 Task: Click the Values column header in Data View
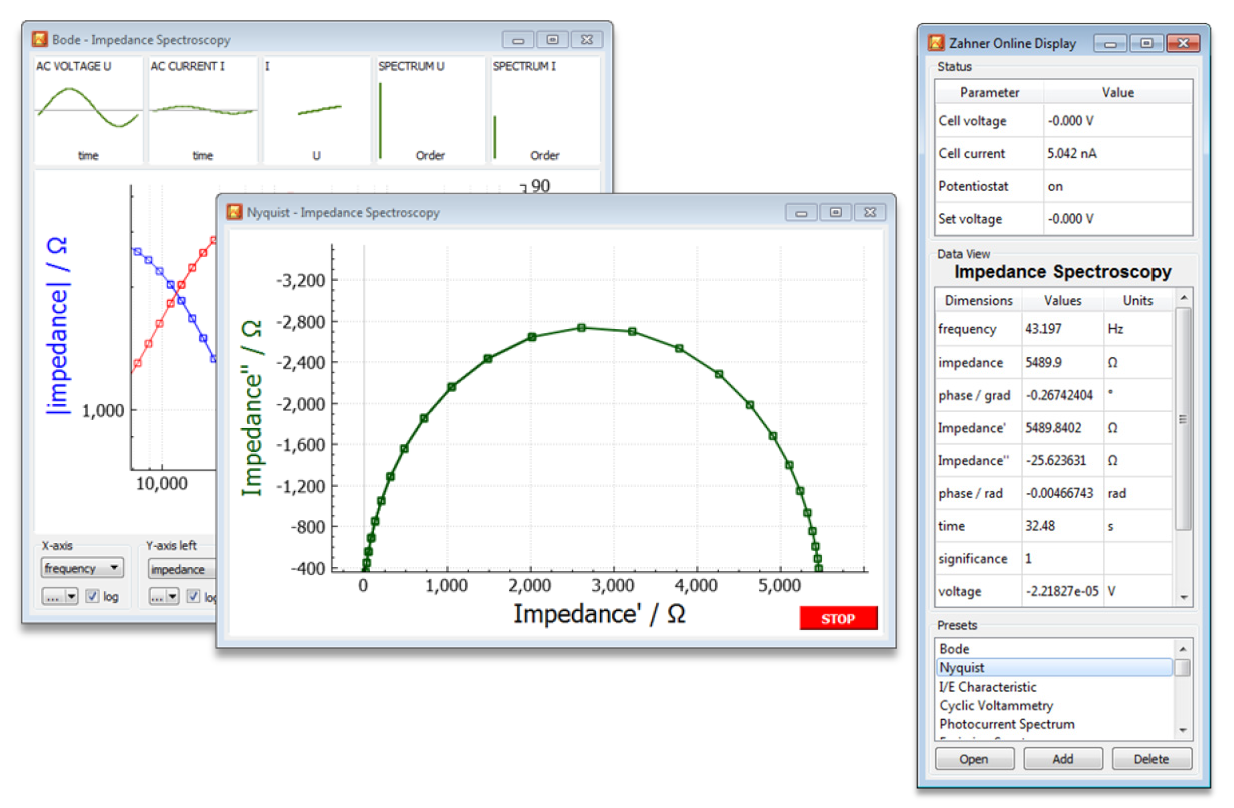(1062, 300)
